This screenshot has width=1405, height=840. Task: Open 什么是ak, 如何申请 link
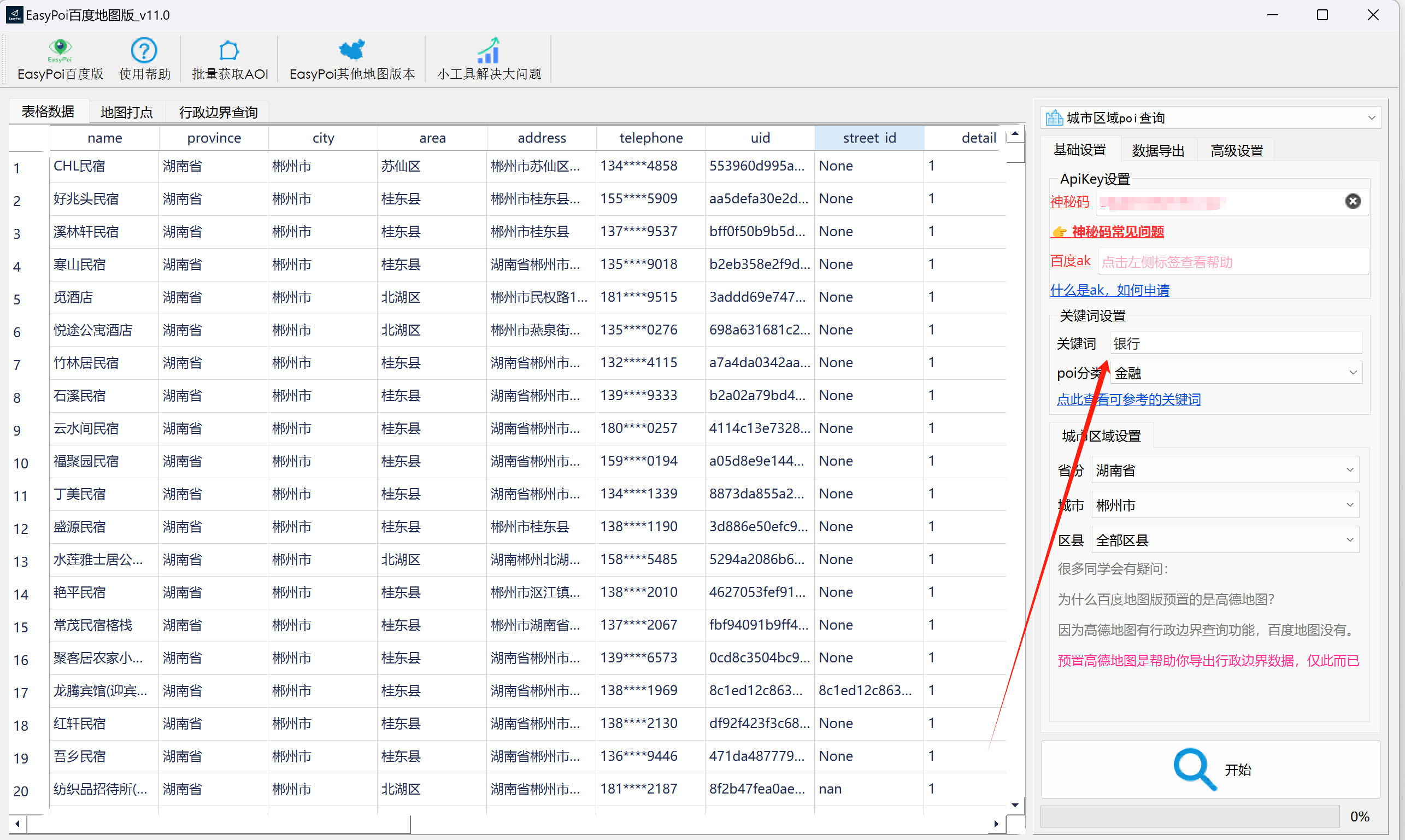click(1109, 290)
